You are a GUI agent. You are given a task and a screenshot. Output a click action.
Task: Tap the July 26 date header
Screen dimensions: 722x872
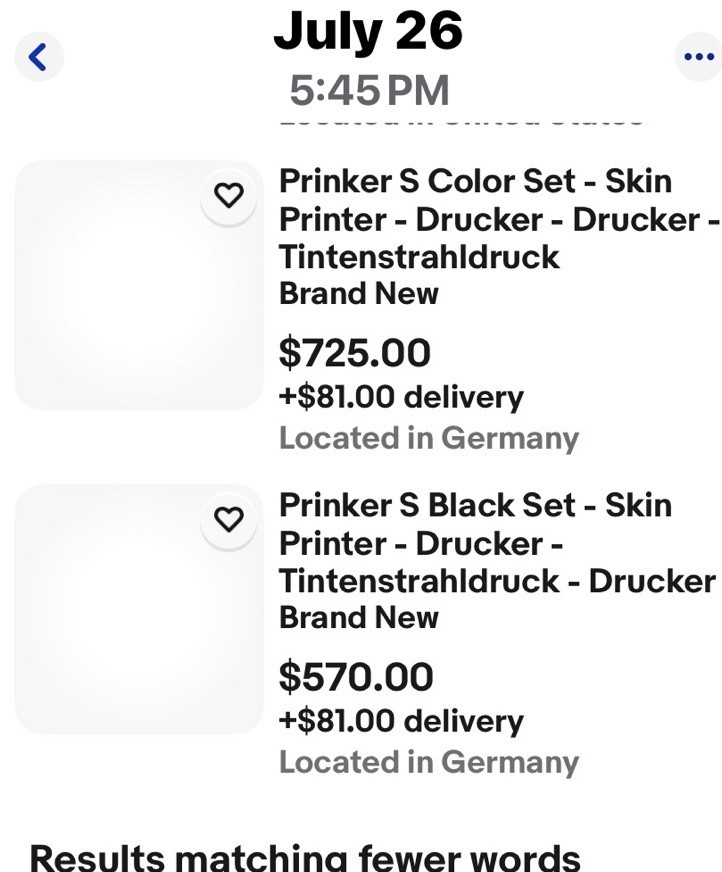tap(368, 31)
